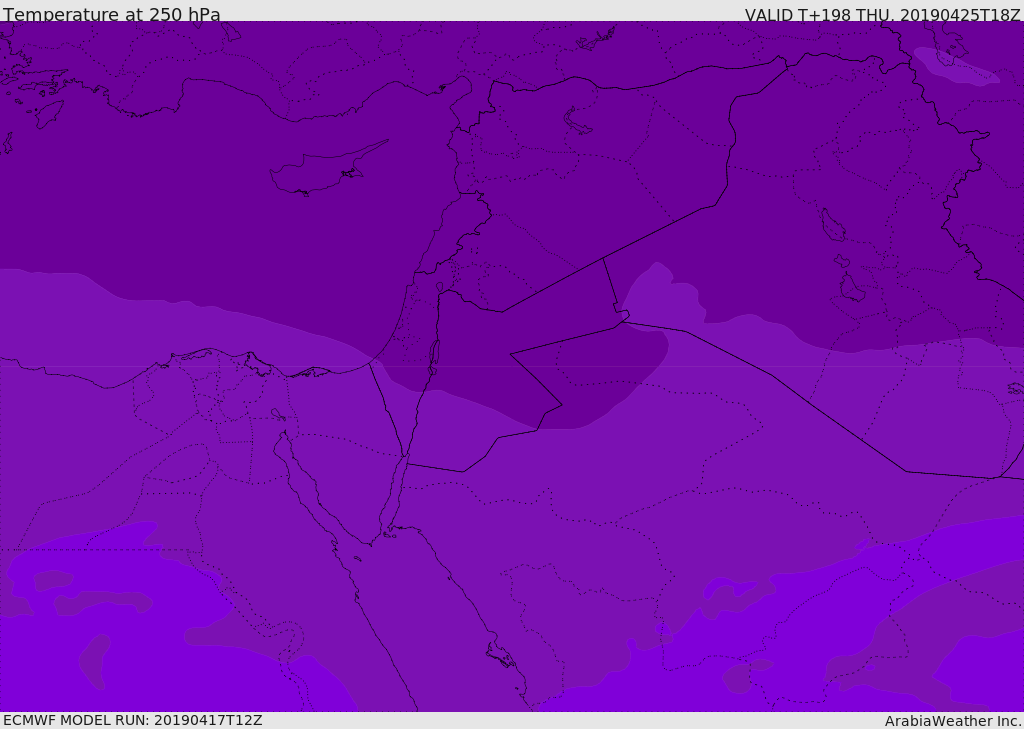Click the 'Temperature at 250 hPa' title text
1024x729 pixels.
pos(112,14)
